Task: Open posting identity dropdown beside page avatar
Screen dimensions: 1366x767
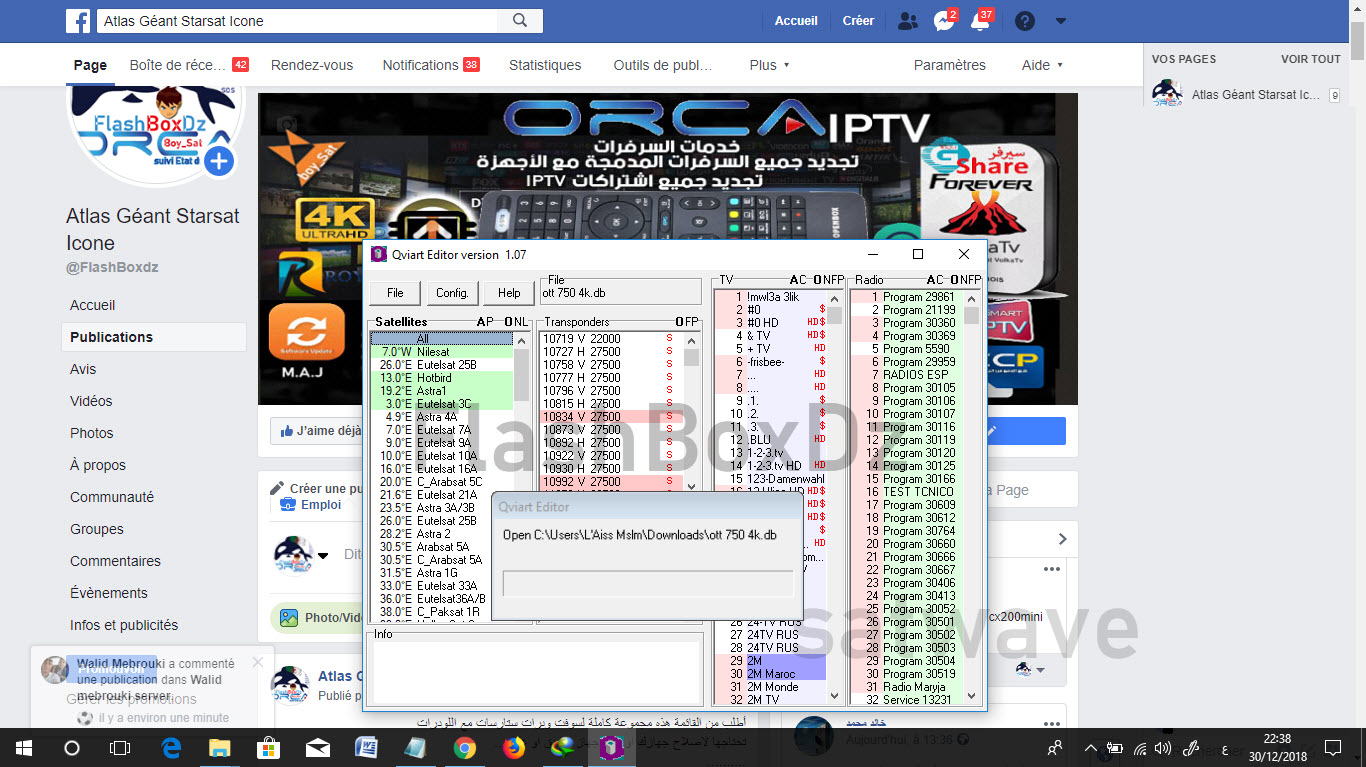Action: (x=323, y=555)
